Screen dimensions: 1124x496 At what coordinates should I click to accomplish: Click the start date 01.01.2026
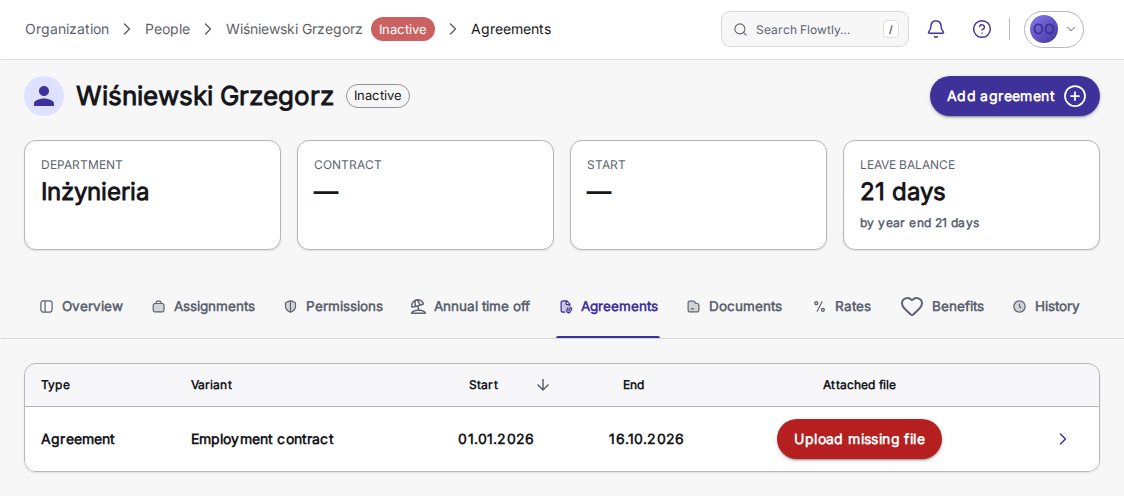point(496,439)
